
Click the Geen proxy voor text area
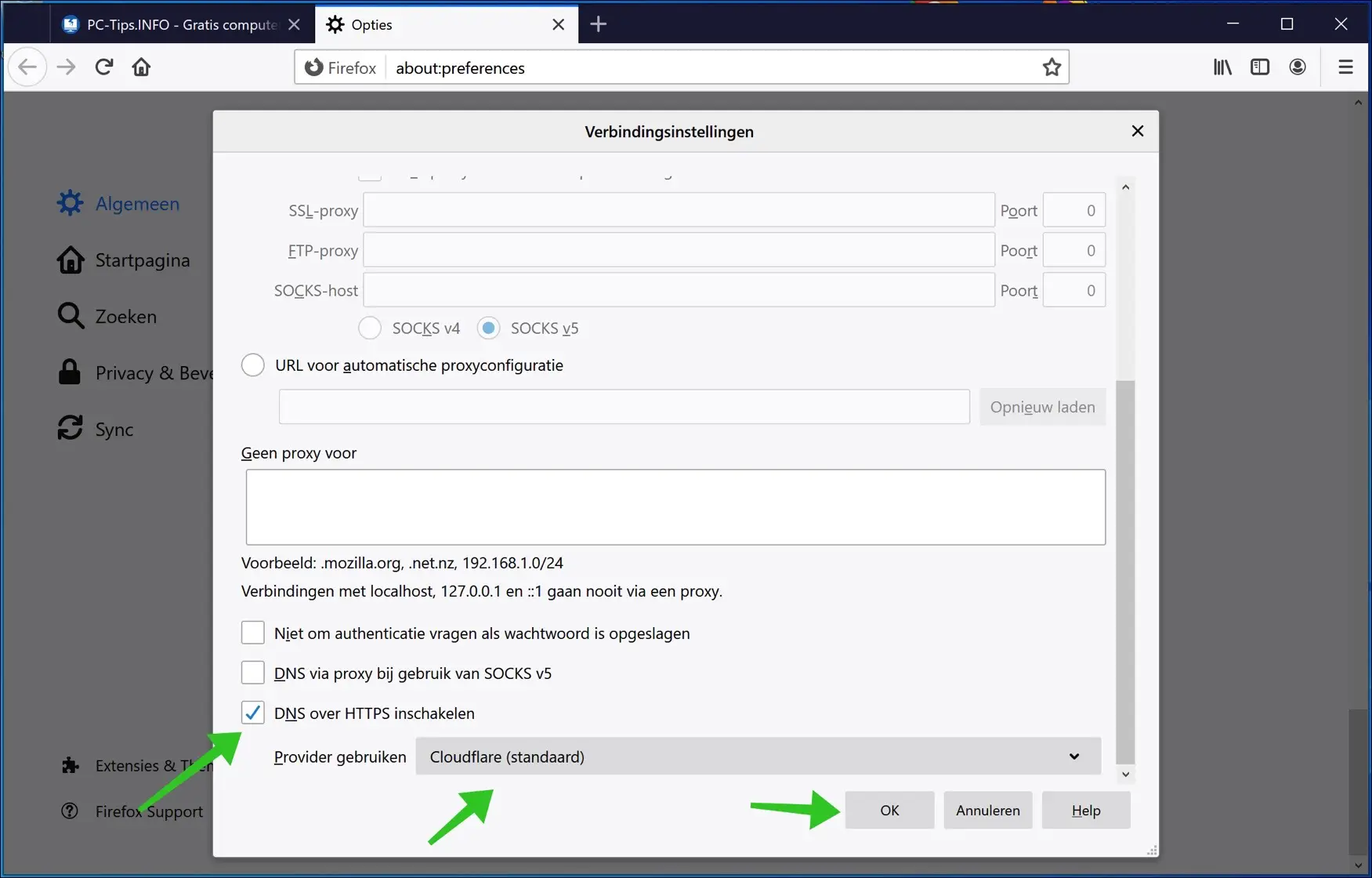675,507
